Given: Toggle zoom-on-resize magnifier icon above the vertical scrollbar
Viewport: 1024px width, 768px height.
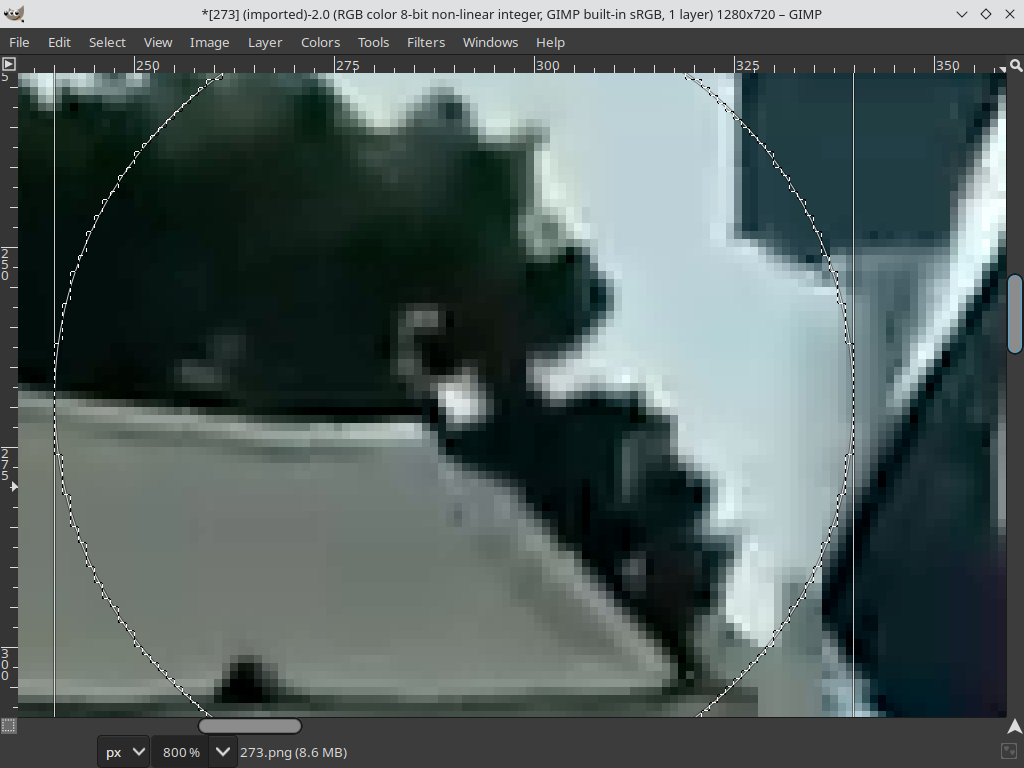Looking at the screenshot, I should [1016, 65].
